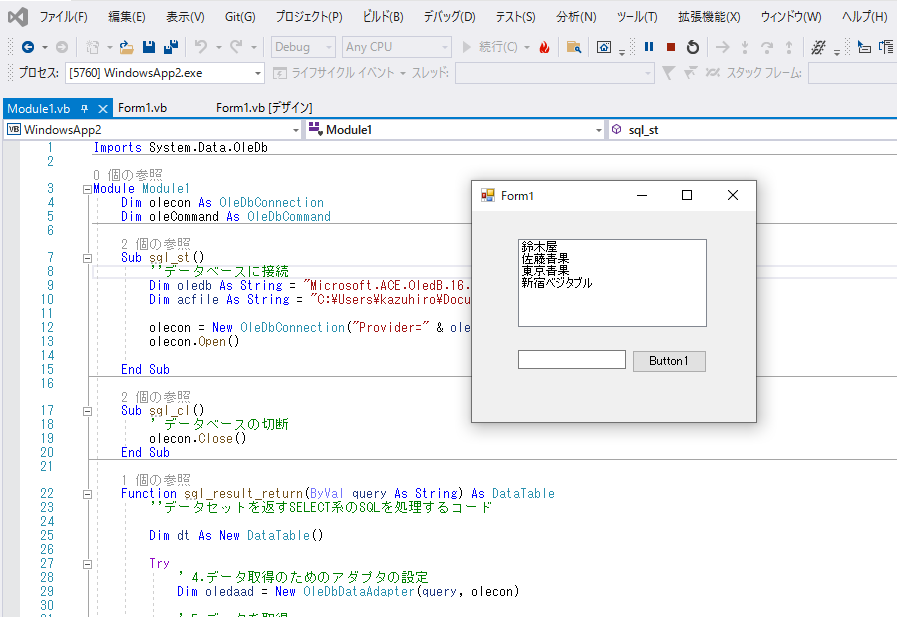Restart the debug session

click(x=693, y=47)
